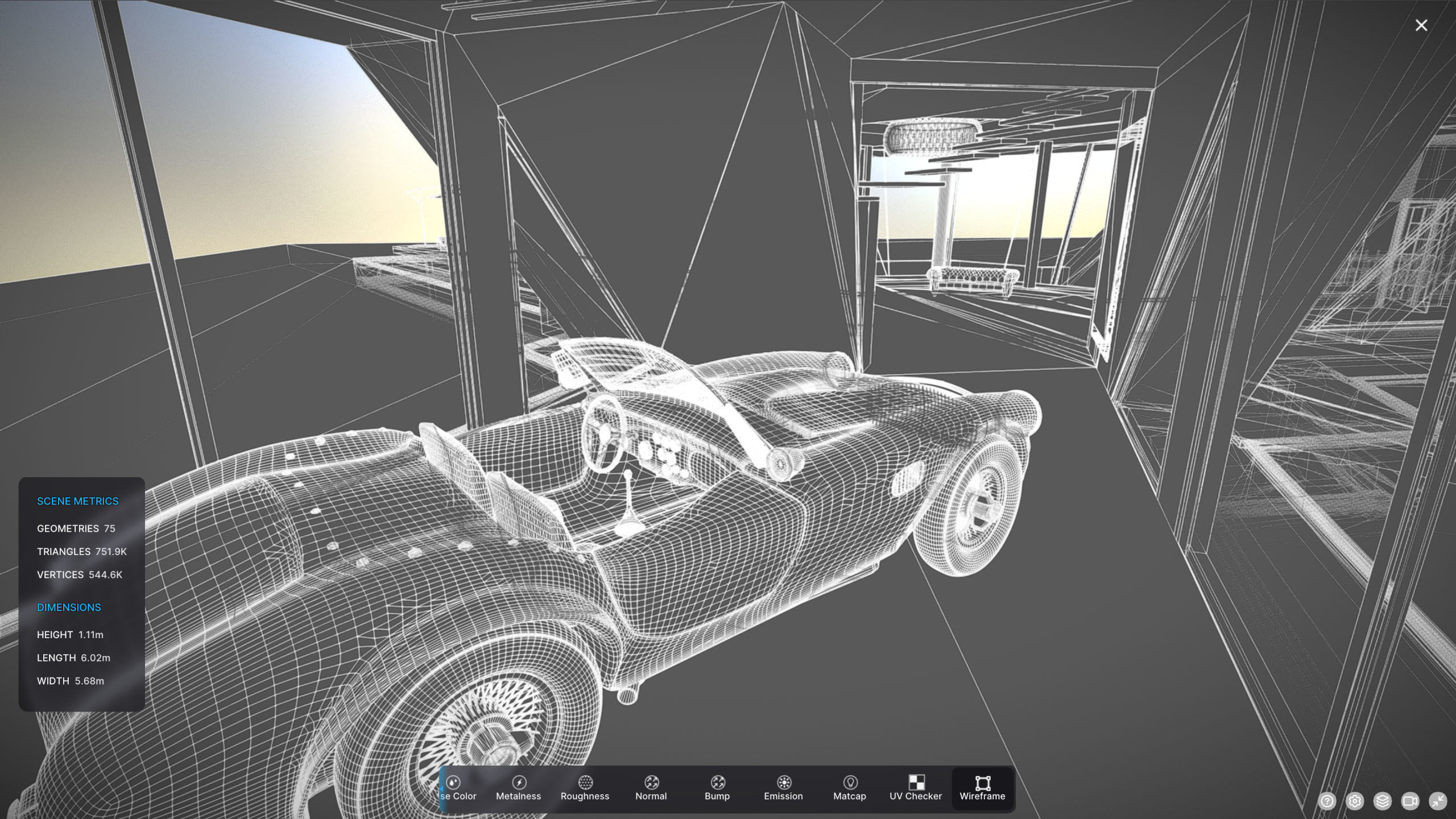Viewport: 1456px width, 819px height.
Task: Click the SCENE METRICS heading
Action: click(77, 501)
